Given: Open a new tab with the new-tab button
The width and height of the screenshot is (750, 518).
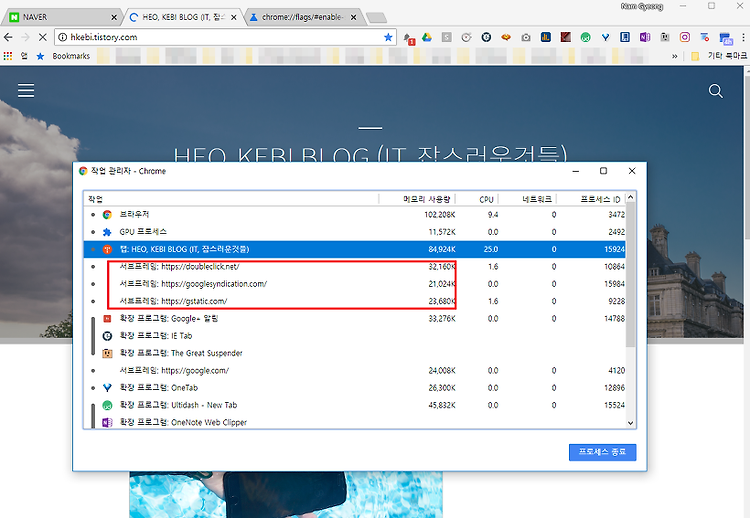Looking at the screenshot, I should [377, 18].
